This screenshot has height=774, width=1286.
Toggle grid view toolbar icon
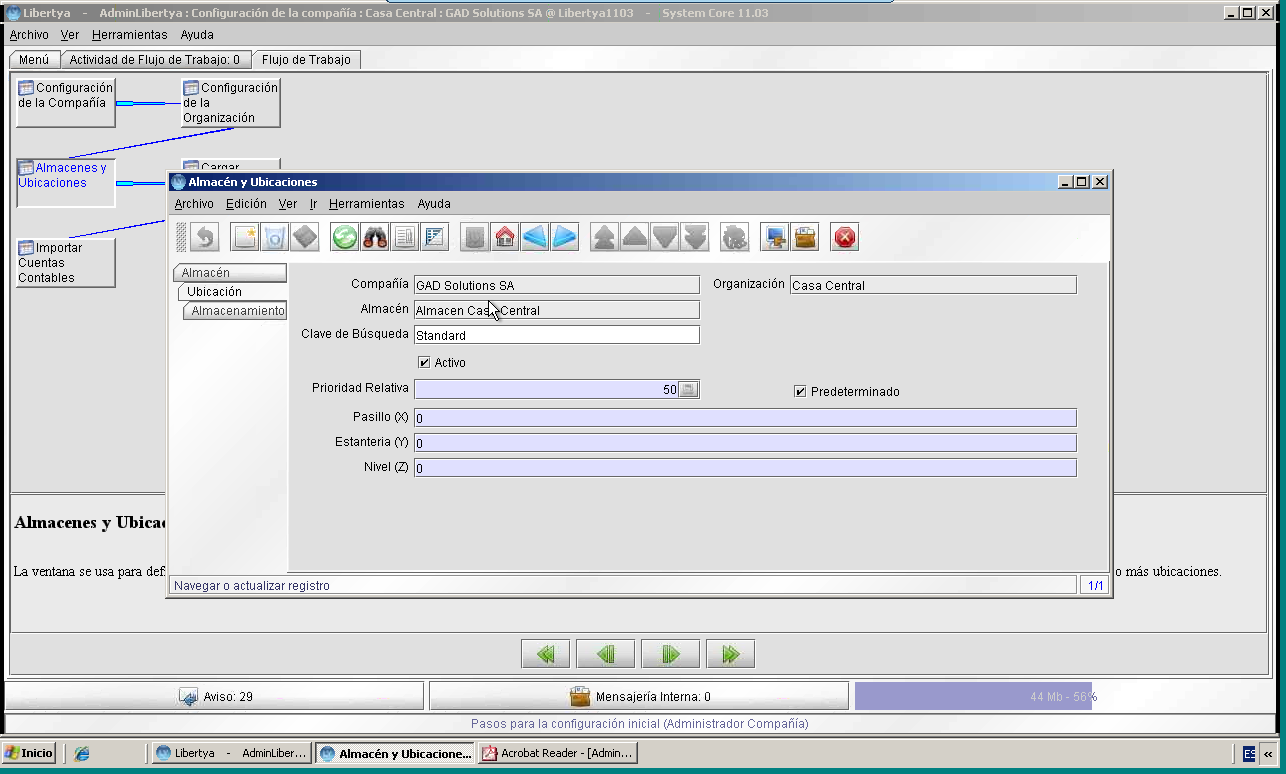(435, 237)
